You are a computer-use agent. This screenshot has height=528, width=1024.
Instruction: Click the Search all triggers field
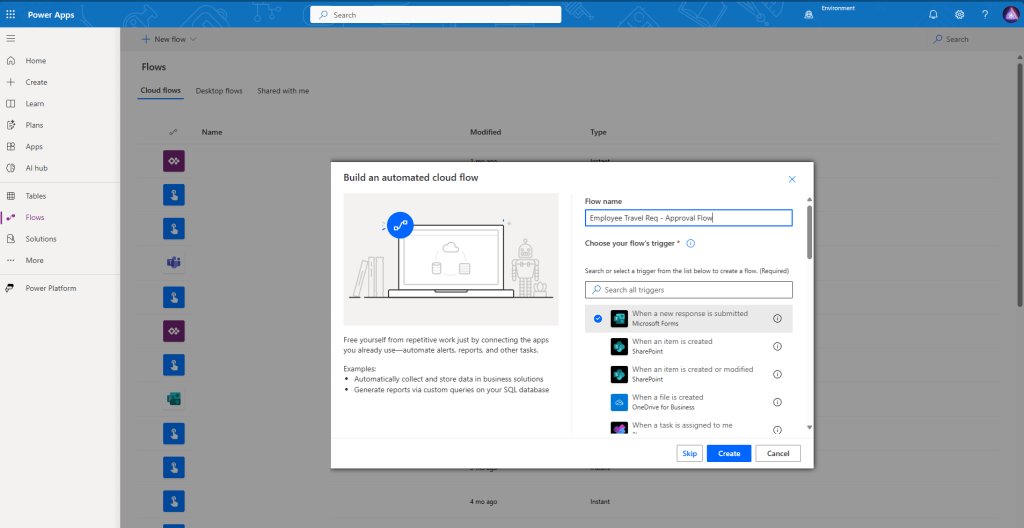coord(689,290)
